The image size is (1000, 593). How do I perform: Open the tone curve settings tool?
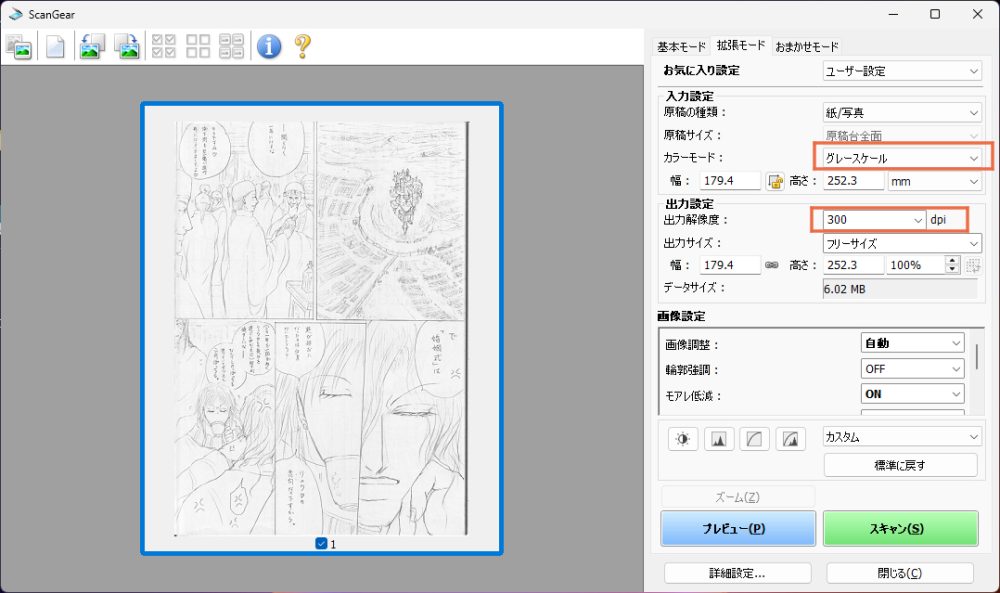click(756, 438)
